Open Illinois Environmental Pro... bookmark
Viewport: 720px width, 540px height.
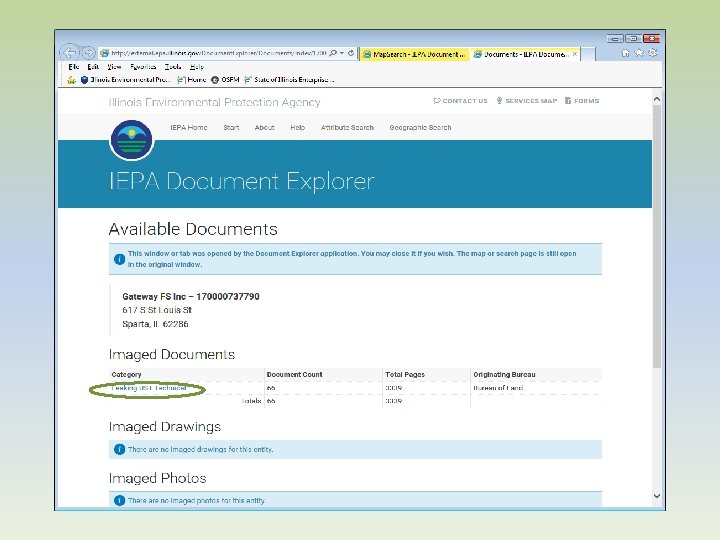pyautogui.click(x=126, y=80)
